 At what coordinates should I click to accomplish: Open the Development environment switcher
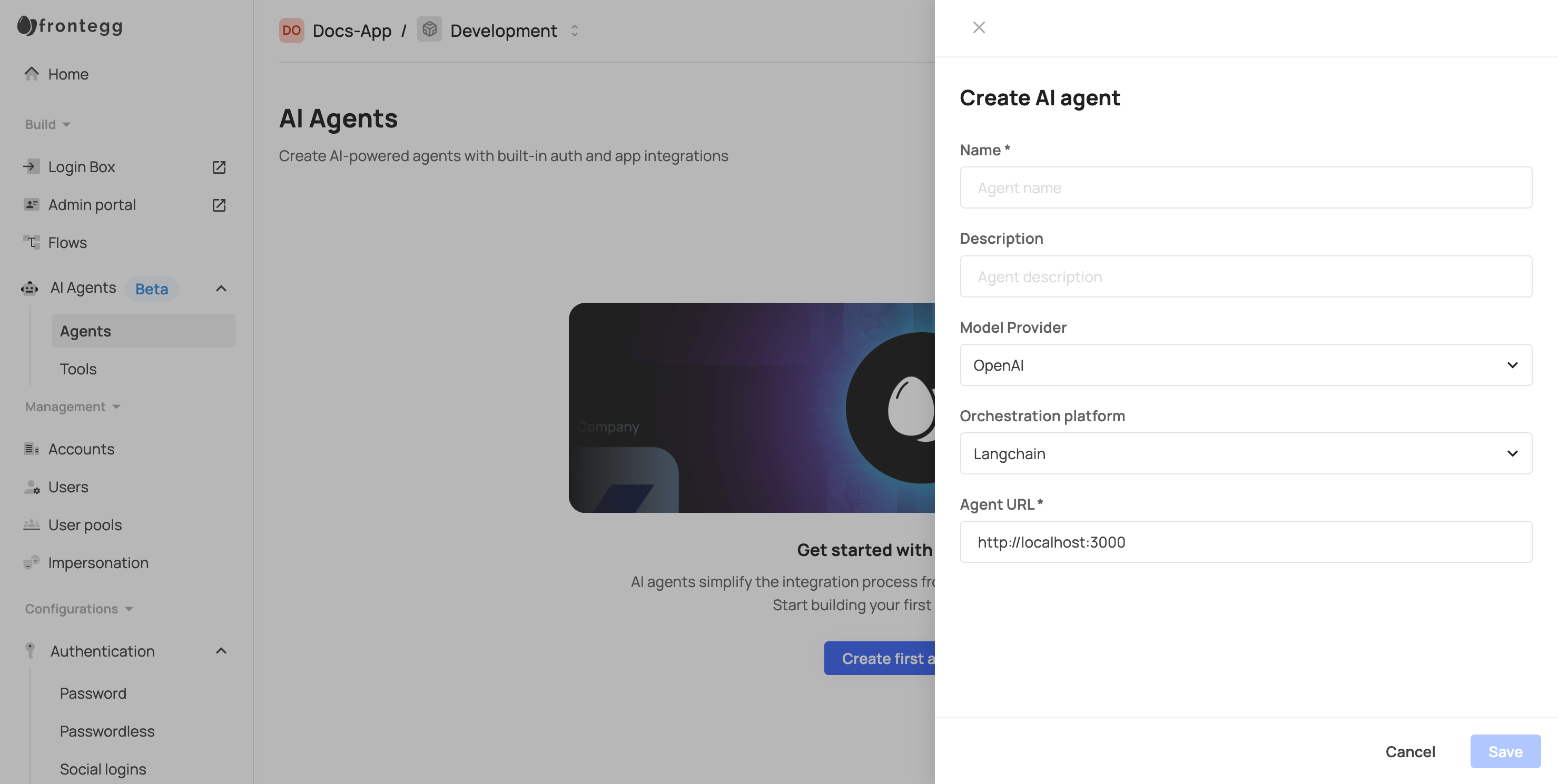574,30
